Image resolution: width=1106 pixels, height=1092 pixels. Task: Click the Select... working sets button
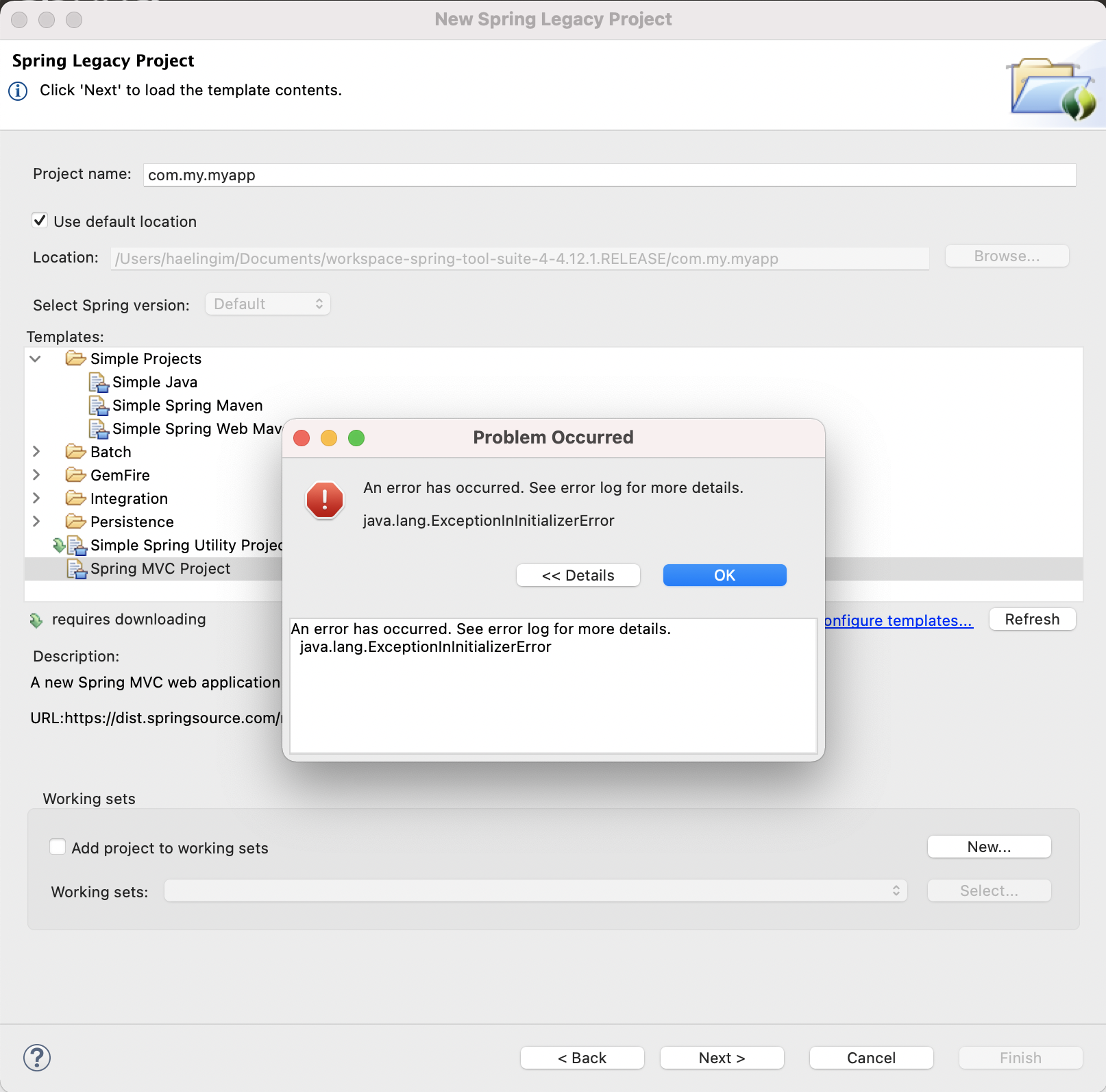(990, 890)
